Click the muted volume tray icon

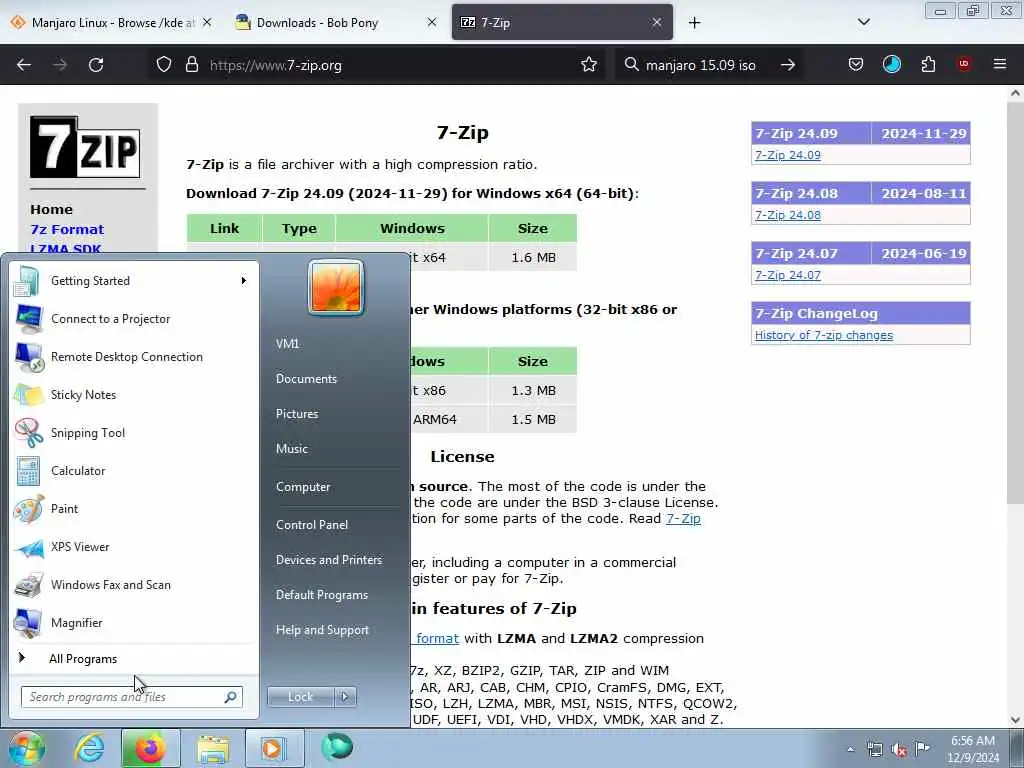(899, 750)
